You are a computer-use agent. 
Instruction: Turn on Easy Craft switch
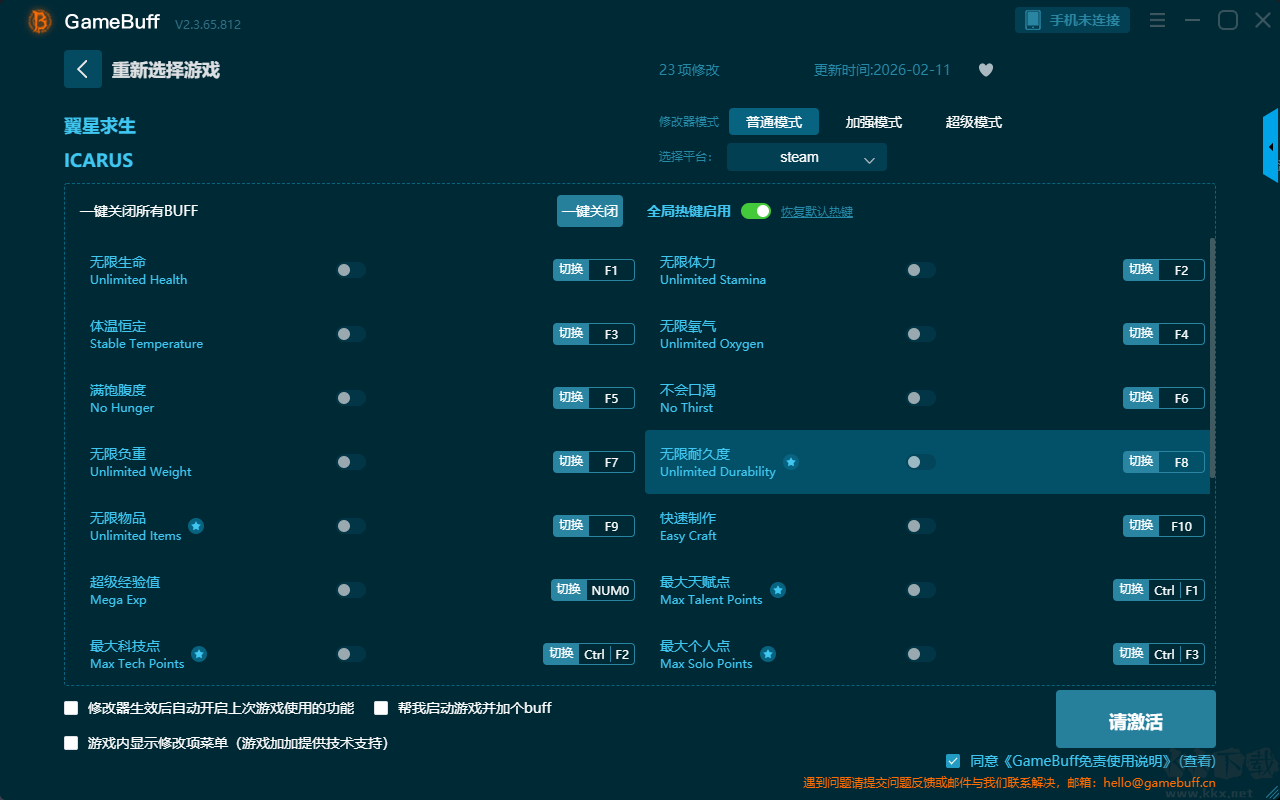[x=921, y=526]
